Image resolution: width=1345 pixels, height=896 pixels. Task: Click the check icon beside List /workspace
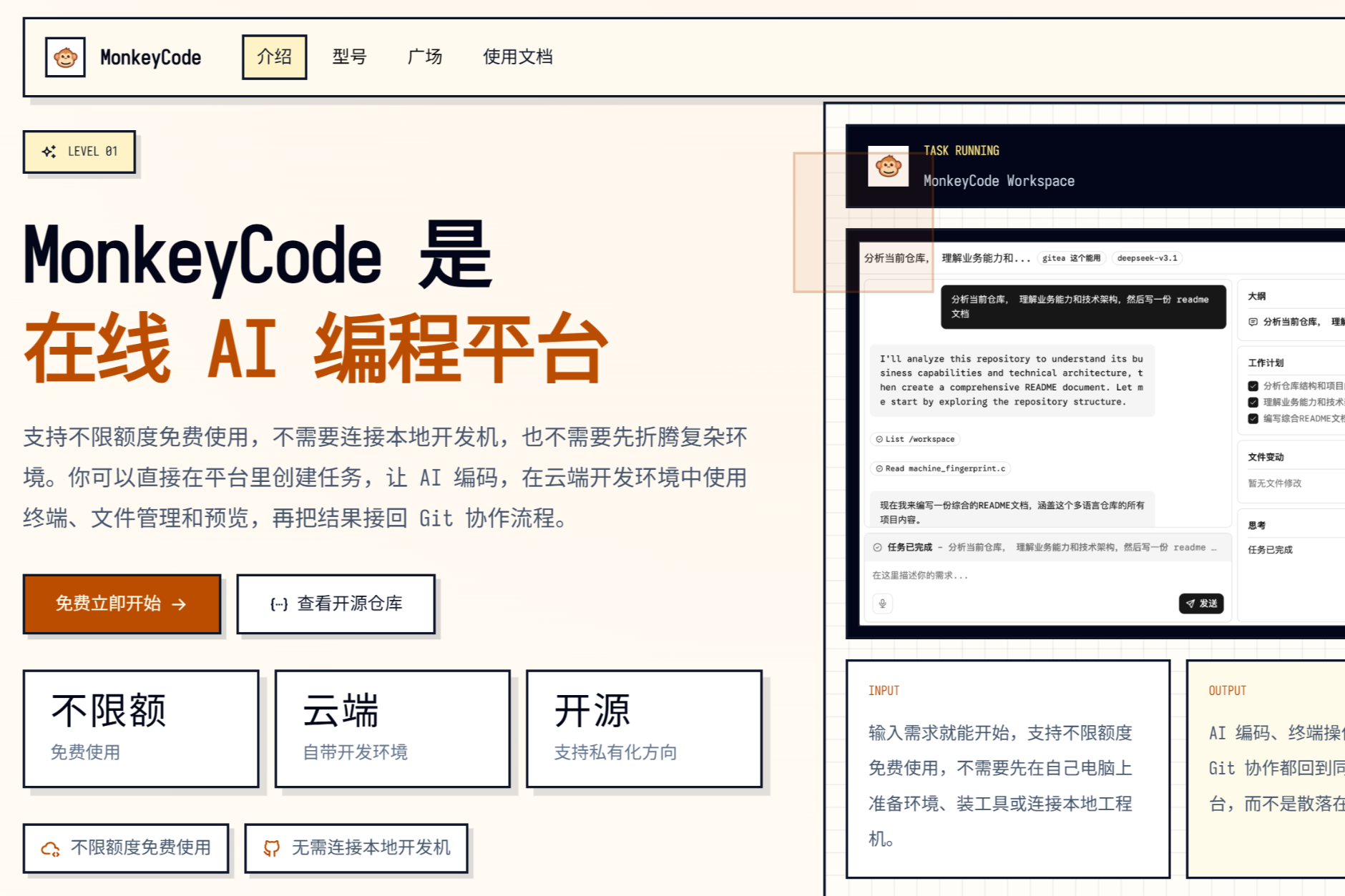(x=879, y=439)
